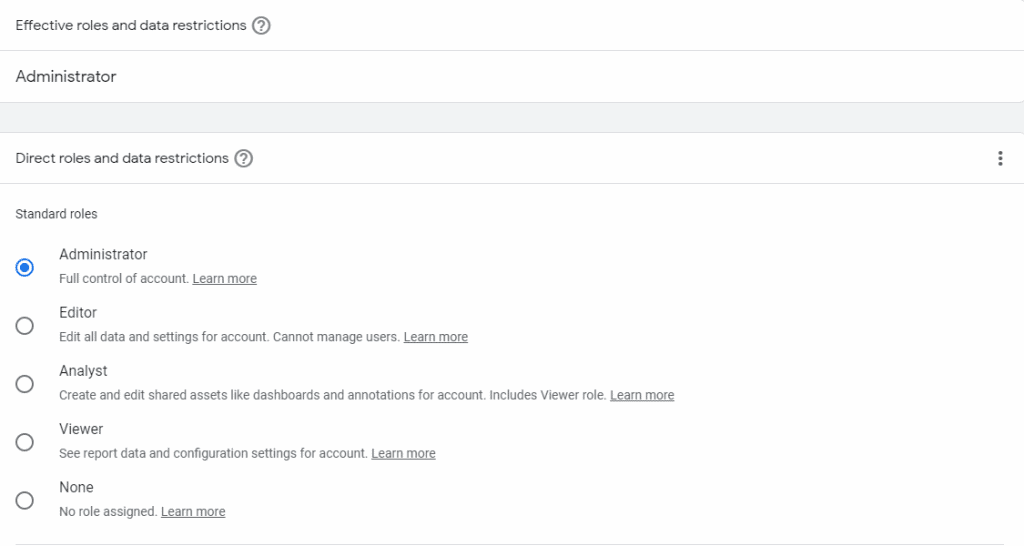Set role to None radio button
The image size is (1024, 546).
pos(25,501)
